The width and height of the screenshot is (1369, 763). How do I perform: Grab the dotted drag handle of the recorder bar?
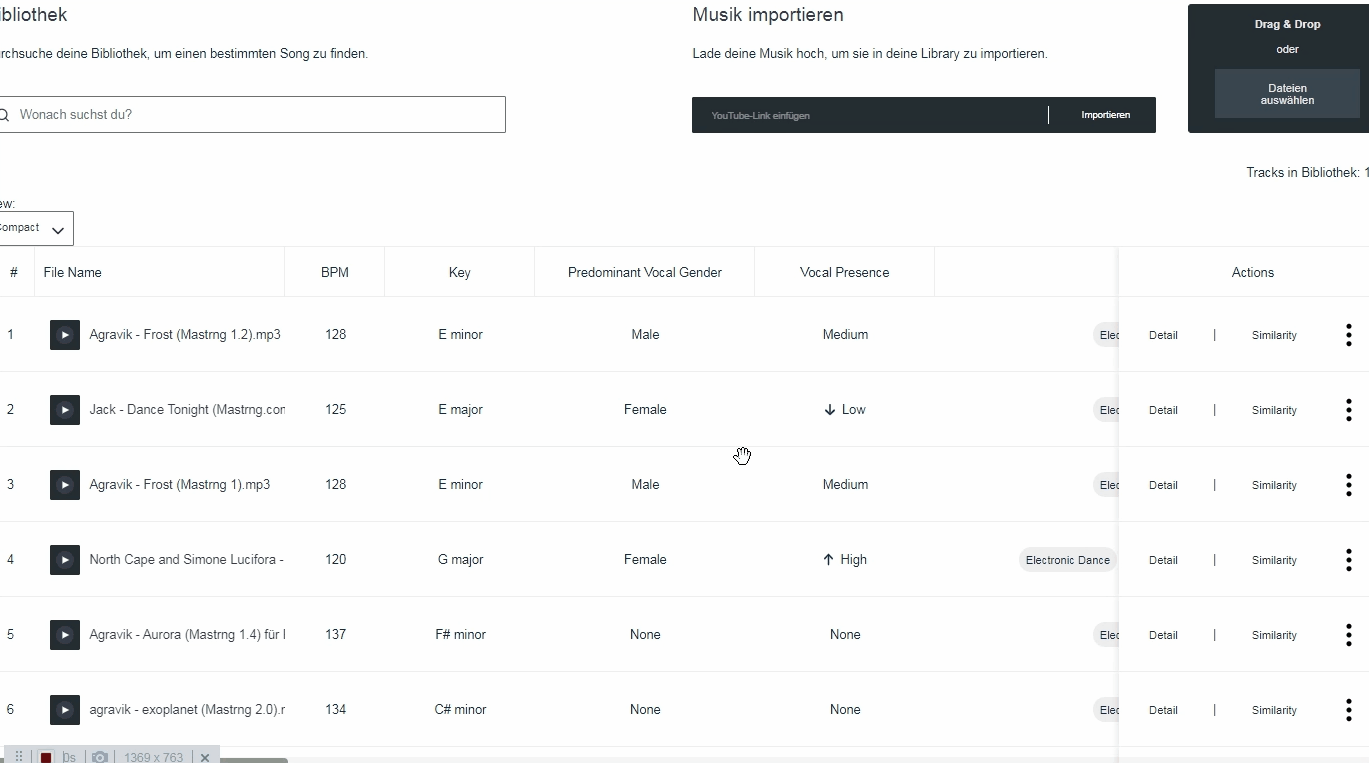point(18,757)
